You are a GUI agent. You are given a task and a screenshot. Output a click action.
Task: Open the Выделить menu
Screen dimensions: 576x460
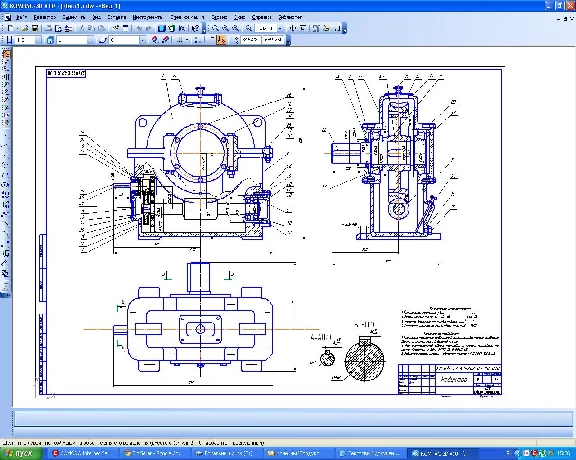(74, 17)
